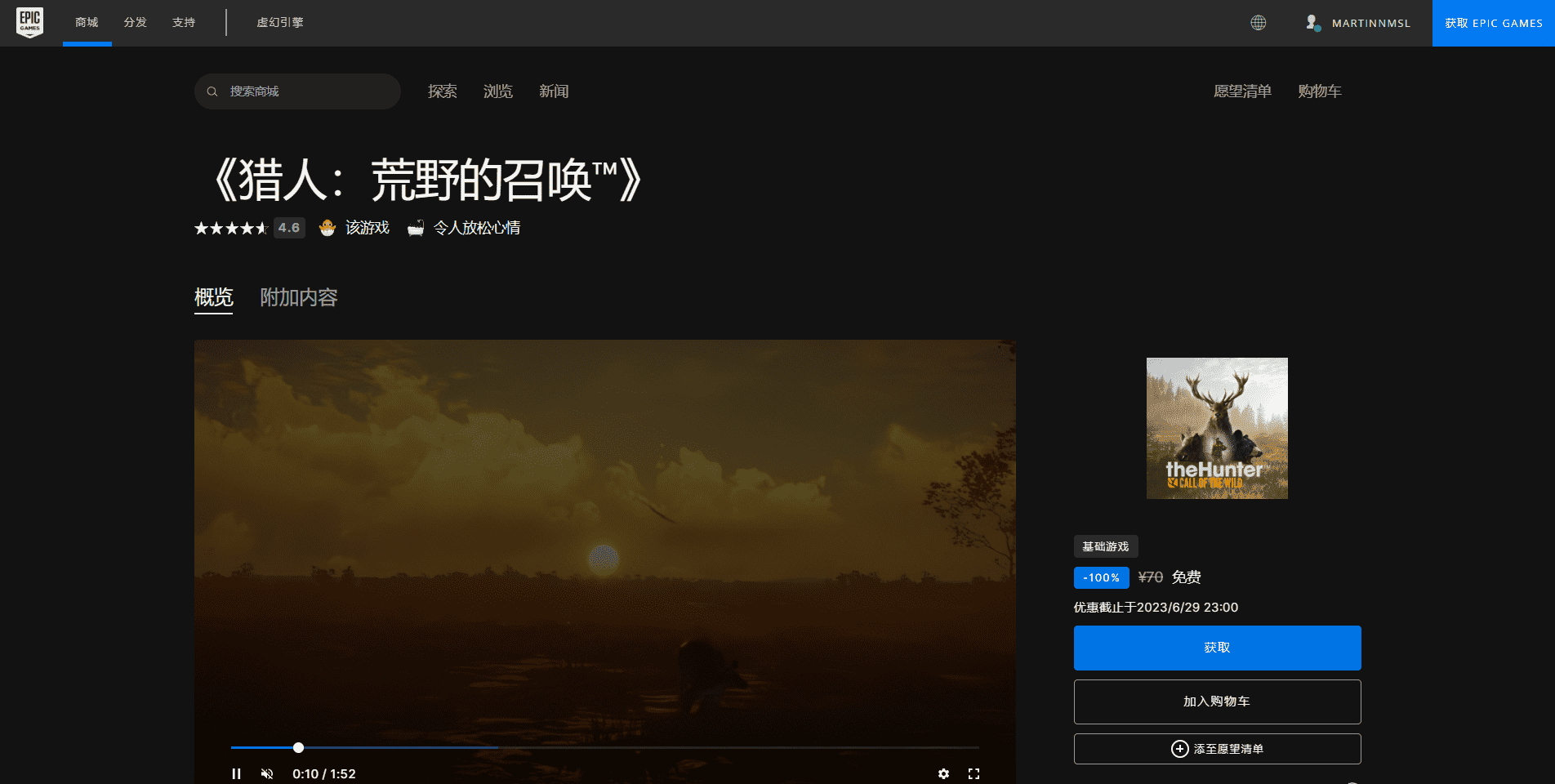Screen dimensions: 1555x784
Task: Click the blue 获取 button
Action: click(1217, 648)
